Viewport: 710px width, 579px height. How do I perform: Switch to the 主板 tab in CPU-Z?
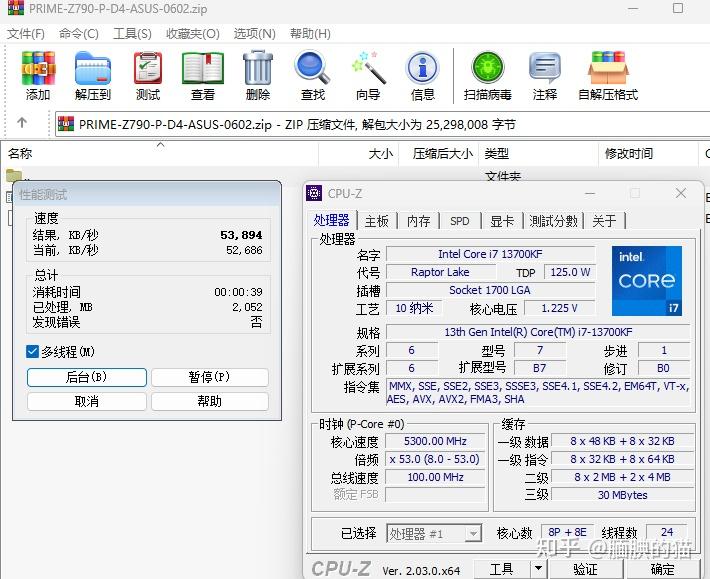pos(377,221)
